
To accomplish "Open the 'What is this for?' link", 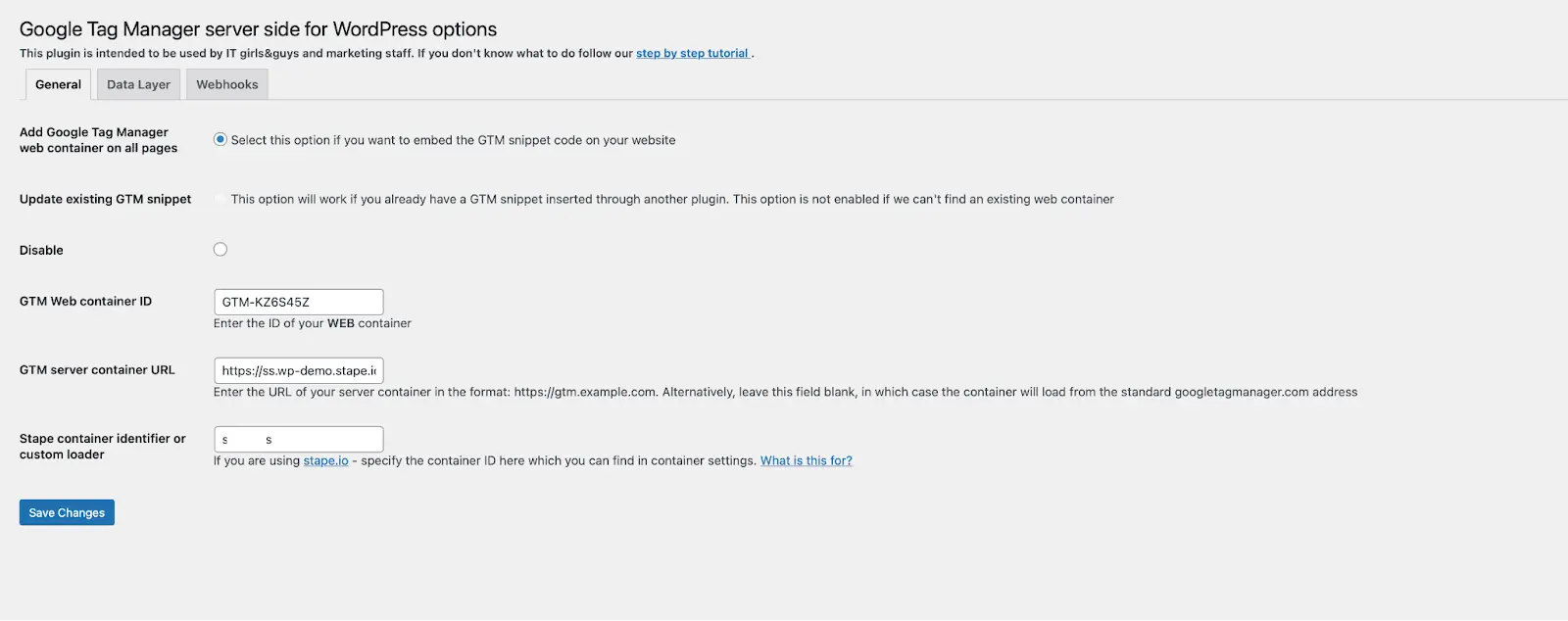I will [x=807, y=460].
